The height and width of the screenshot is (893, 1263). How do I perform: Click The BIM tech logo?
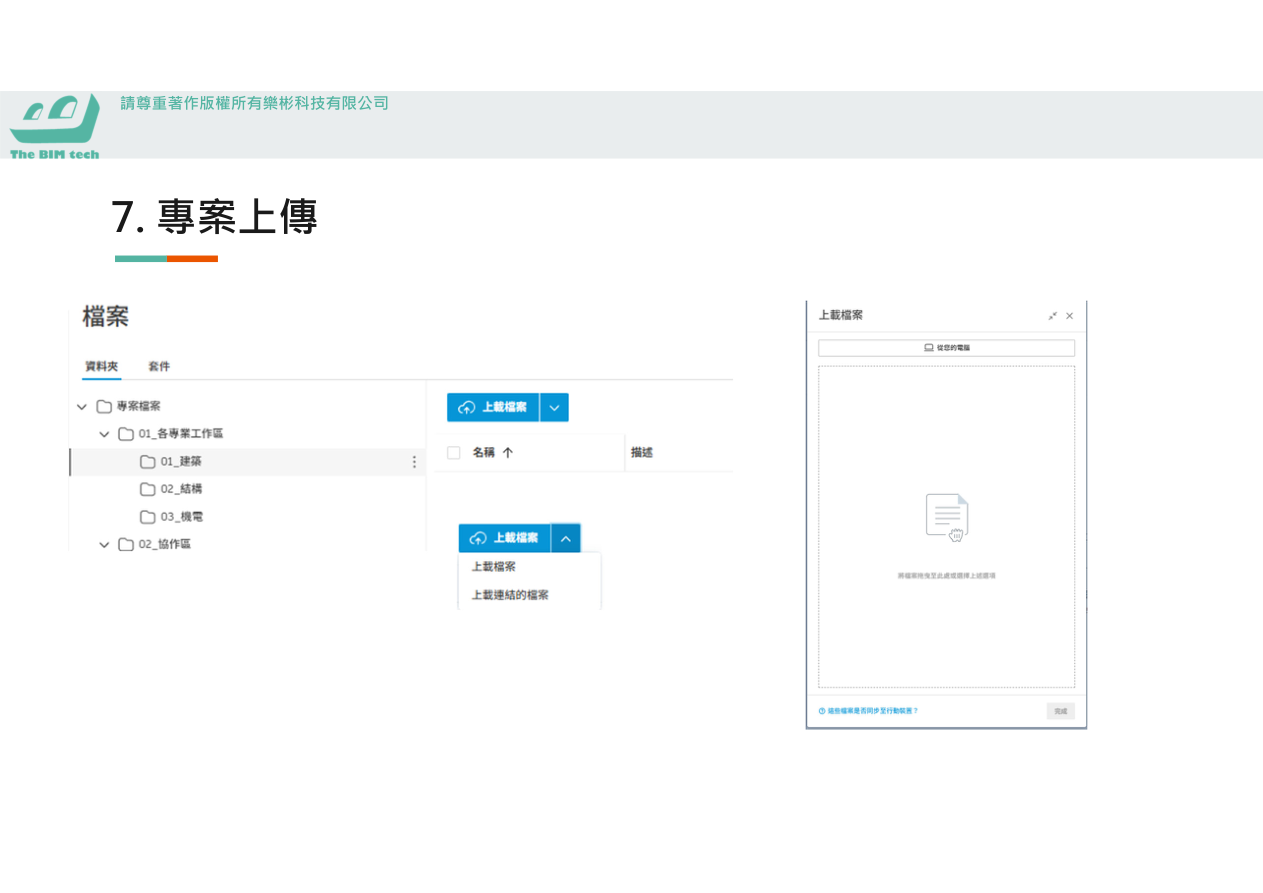click(55, 126)
